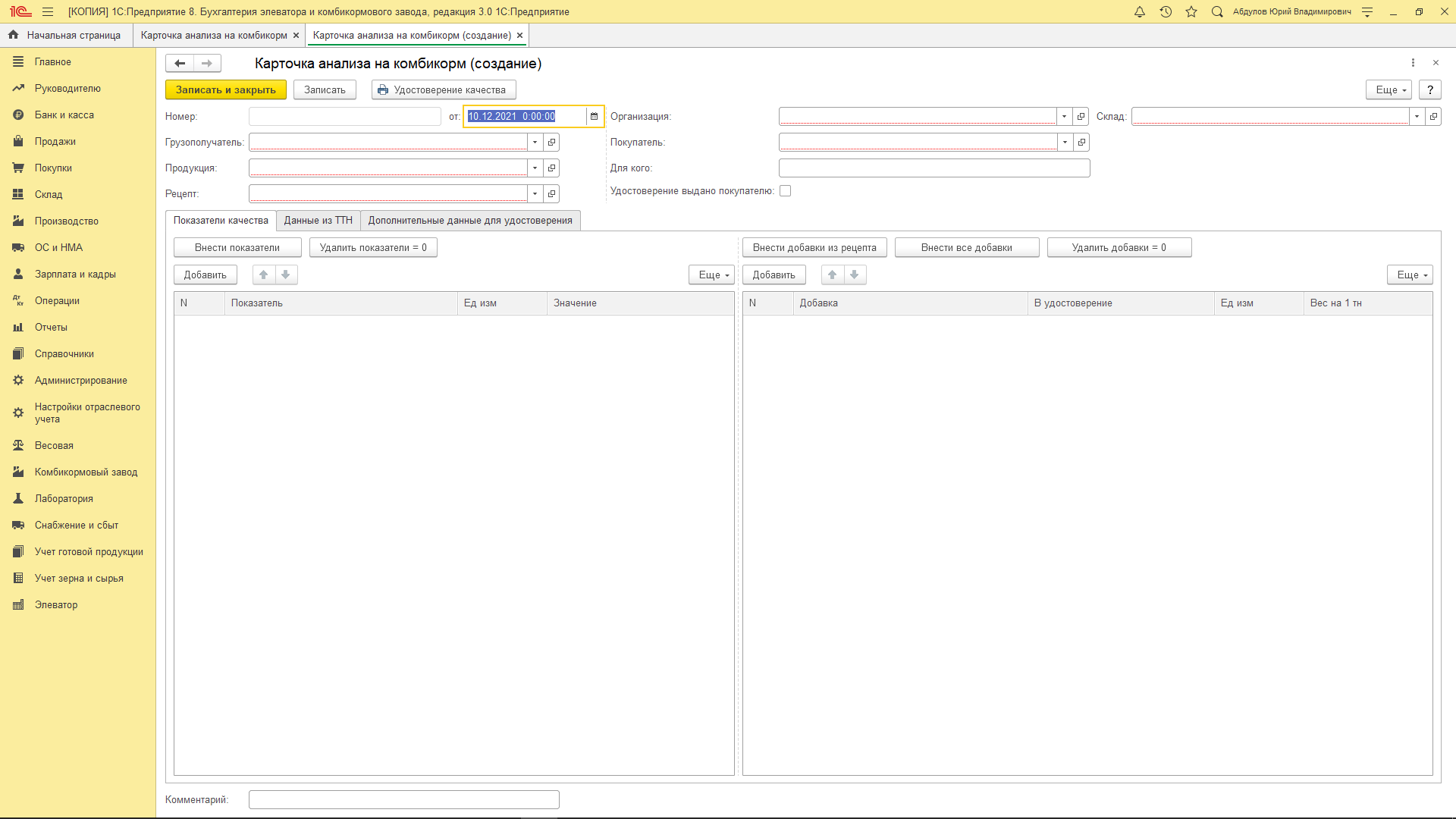Open Снабжение и сбыт section
1456x819 pixels.
pos(78,525)
